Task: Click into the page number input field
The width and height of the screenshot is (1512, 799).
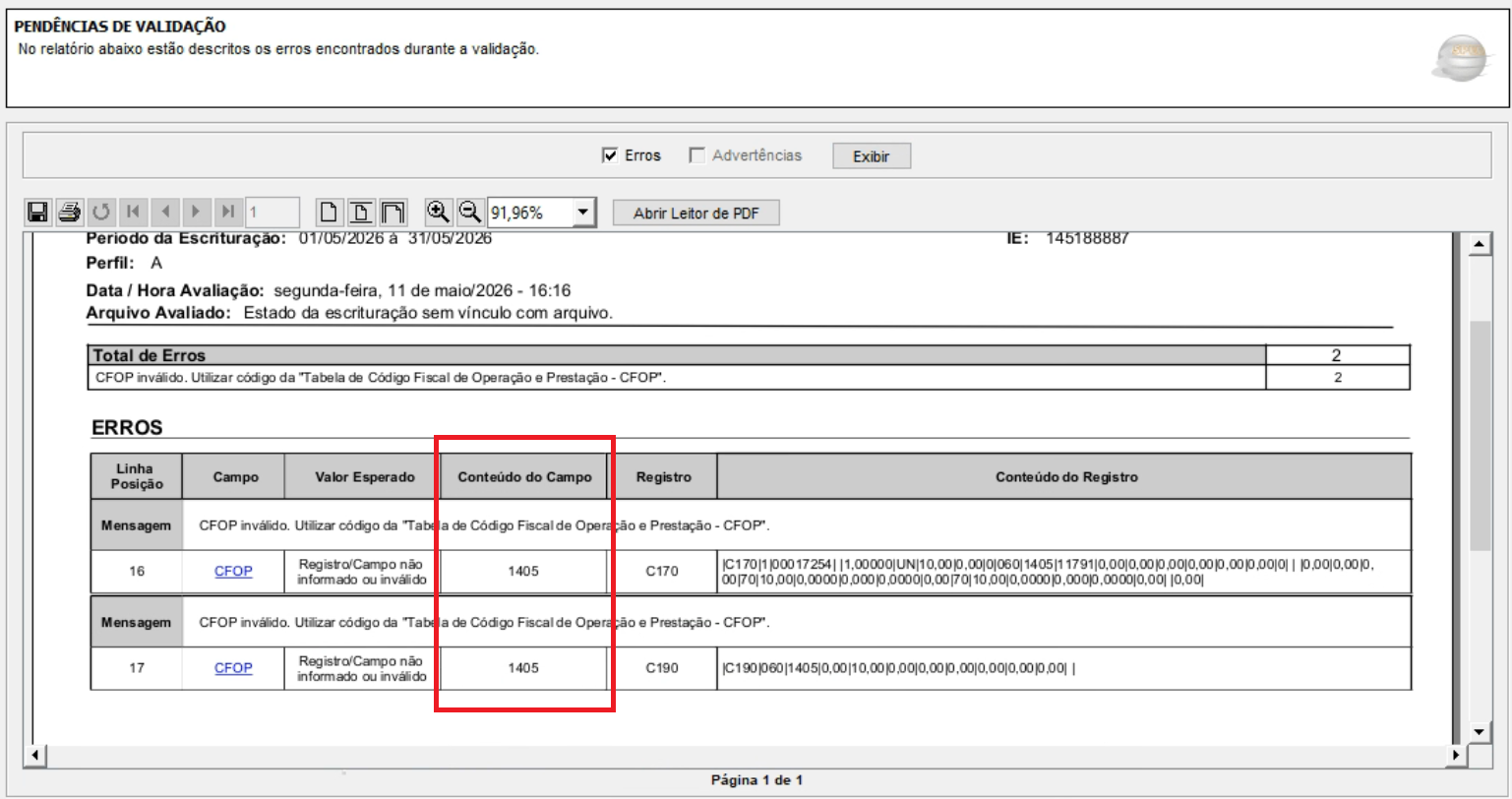Action: [272, 212]
